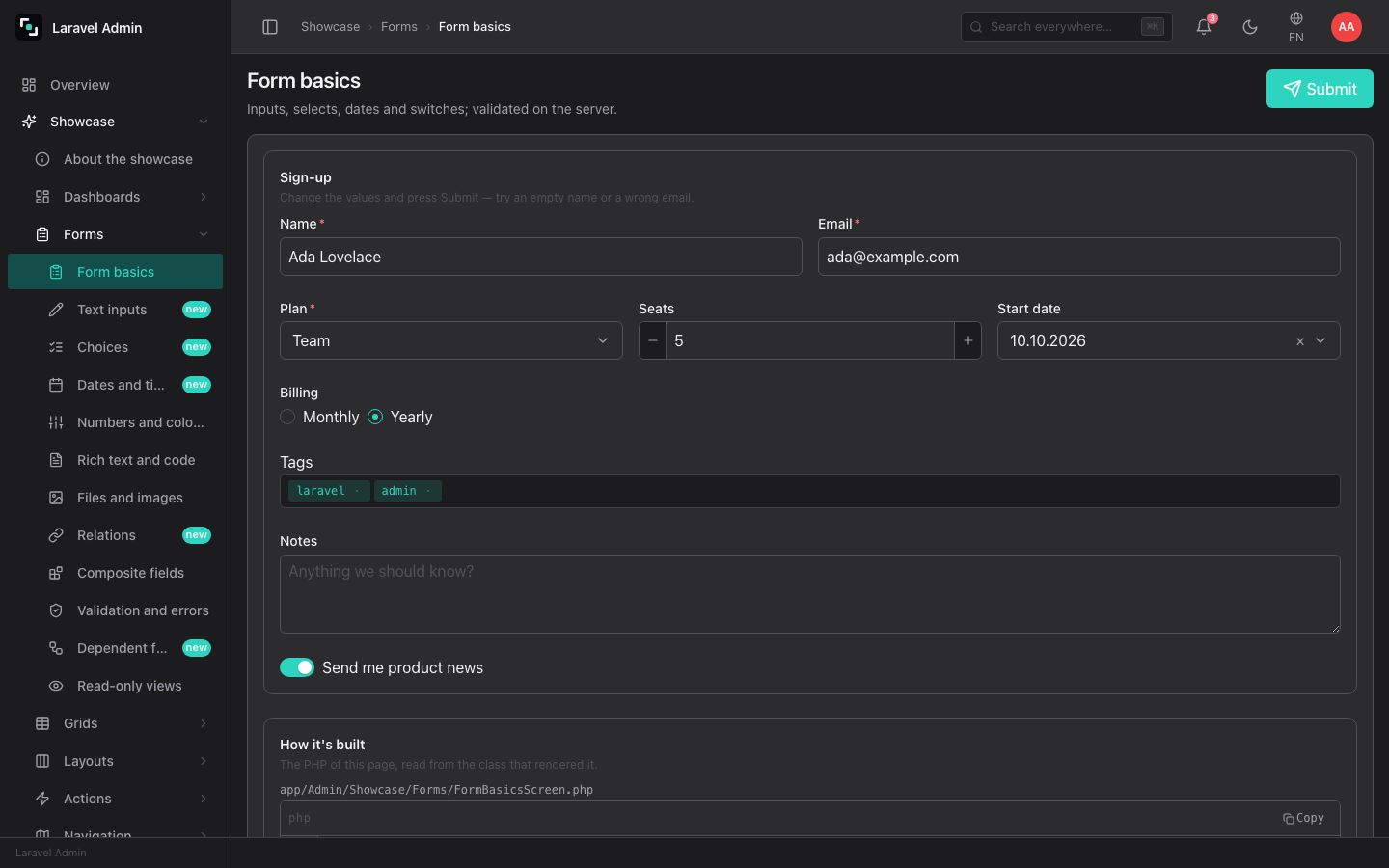The image size is (1389, 868).
Task: Click the Laravel Admin logo icon
Action: [x=29, y=28]
